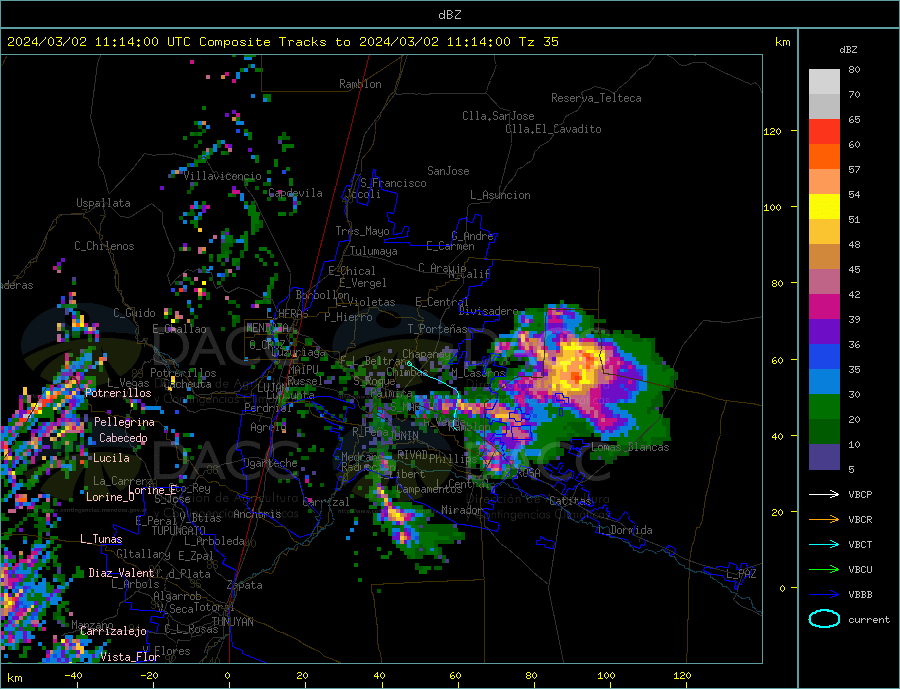Viewport: 900px width, 689px height.
Task: Click the S_Francisco place label
Action: (393, 183)
